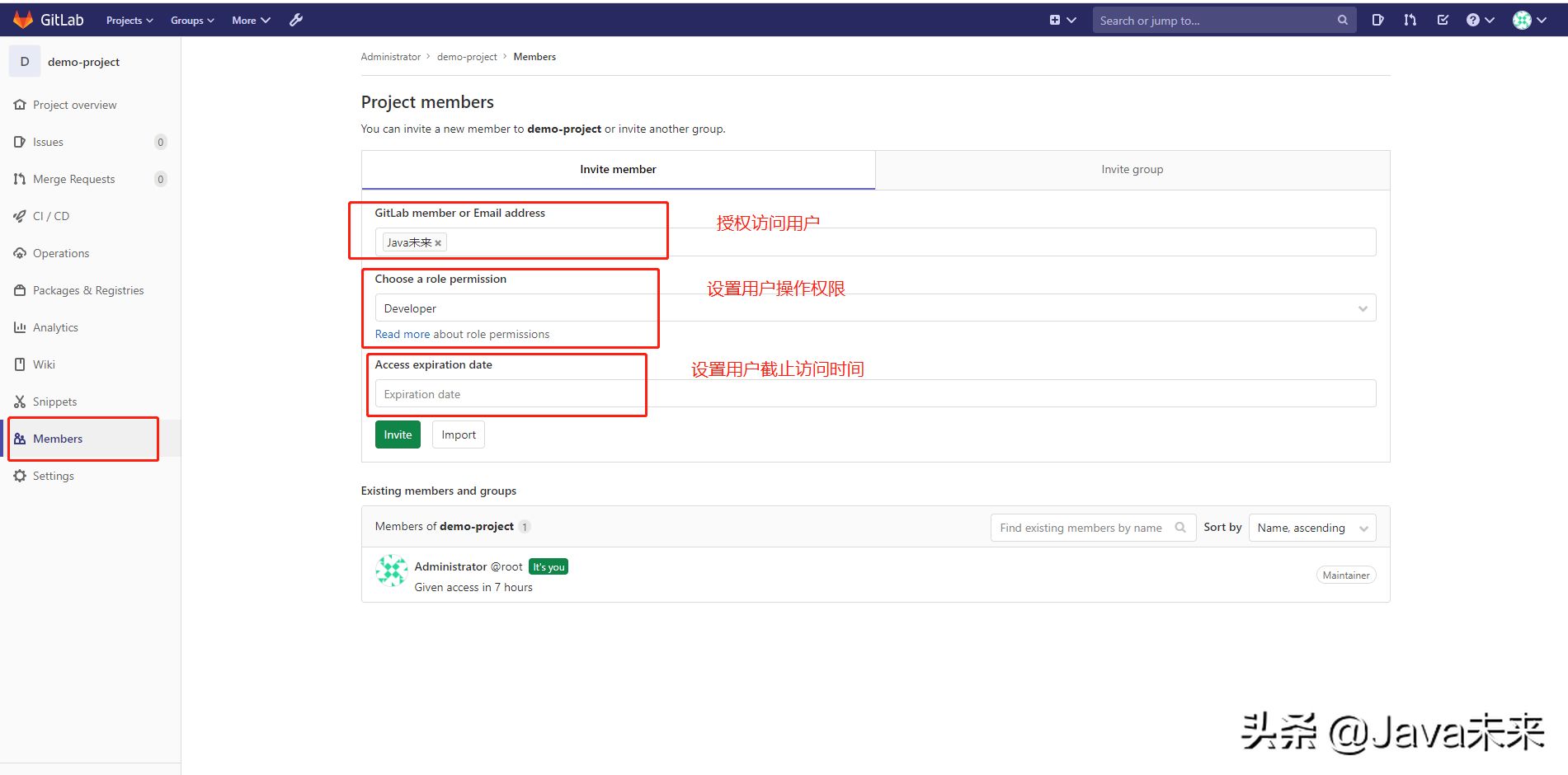Click the green Invite button
The width and height of the screenshot is (1568, 775).
pyautogui.click(x=398, y=434)
